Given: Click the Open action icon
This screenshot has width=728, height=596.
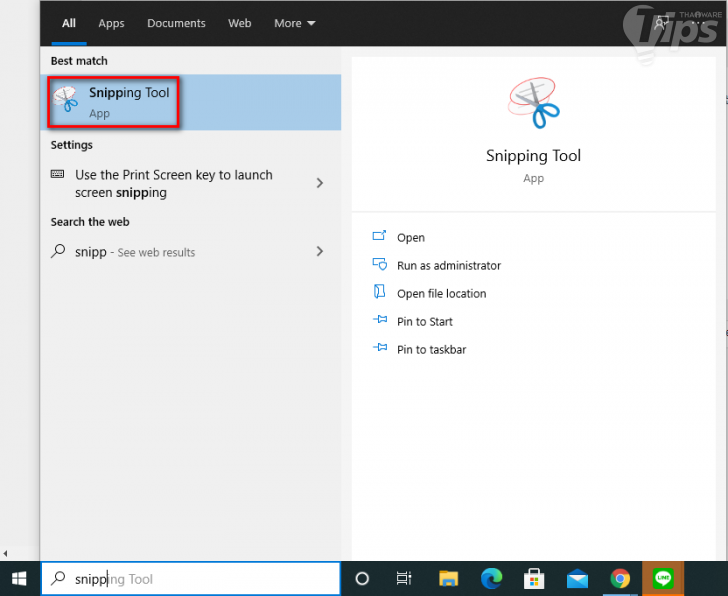Looking at the screenshot, I should [x=379, y=236].
